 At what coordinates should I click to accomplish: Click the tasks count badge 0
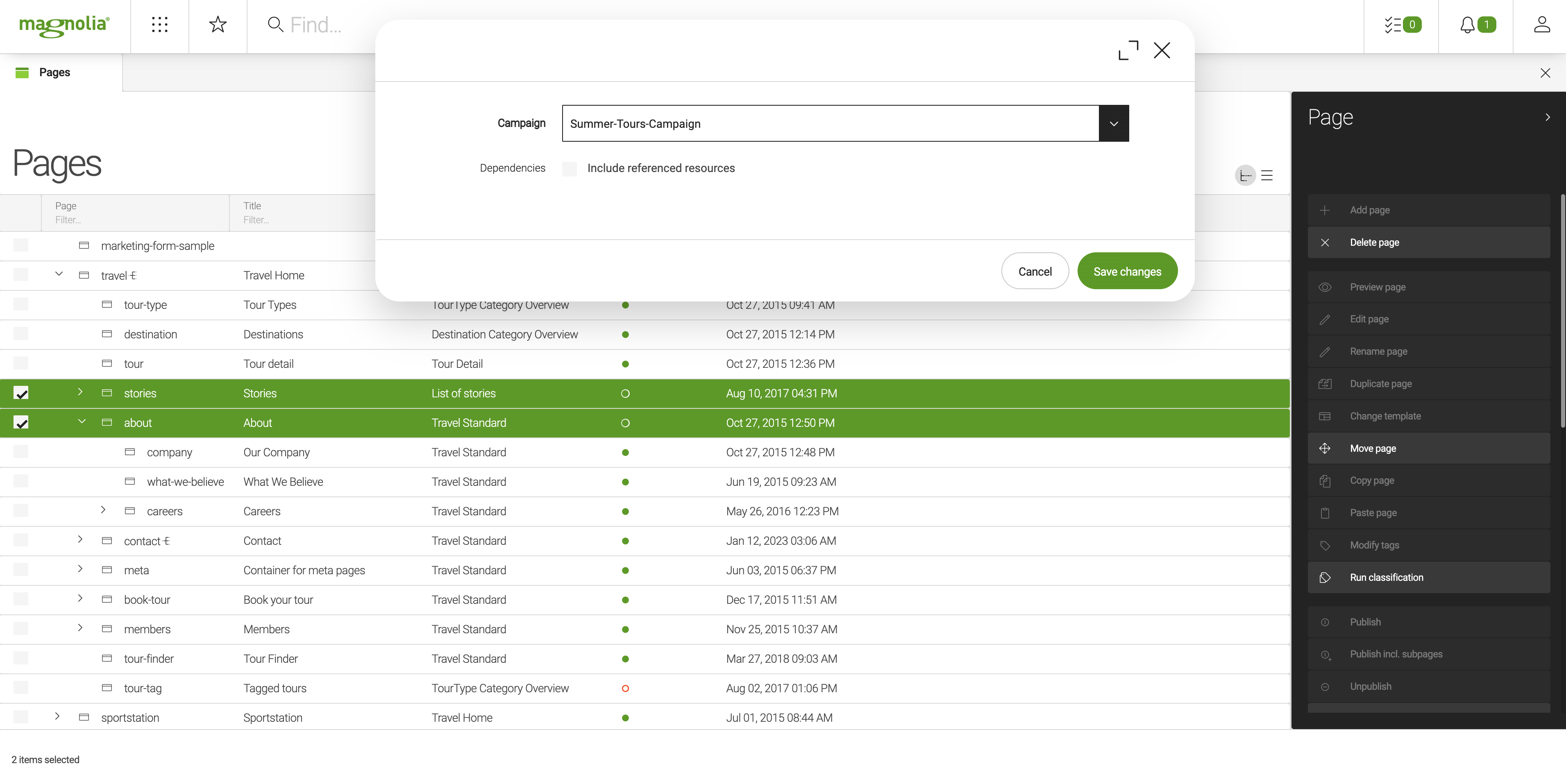(x=1412, y=25)
